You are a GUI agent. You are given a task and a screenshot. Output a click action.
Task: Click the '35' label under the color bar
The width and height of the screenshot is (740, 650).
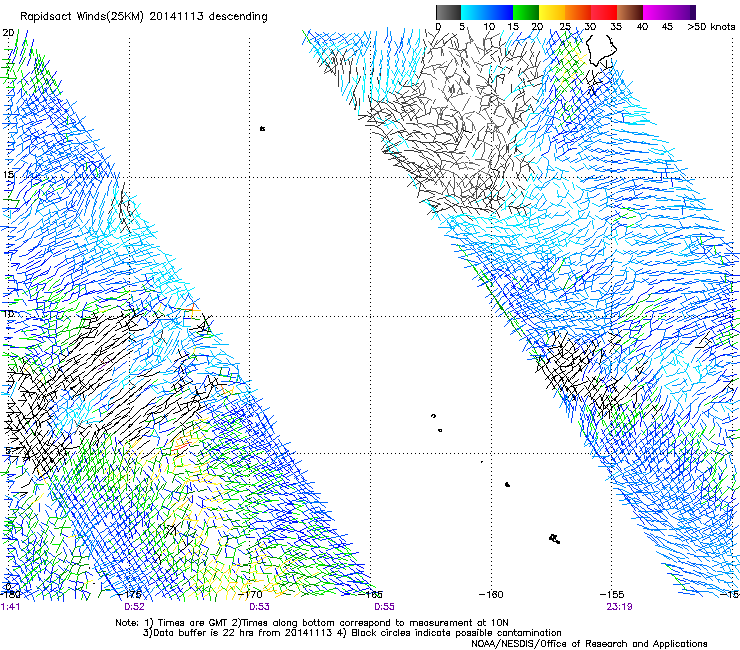(616, 27)
